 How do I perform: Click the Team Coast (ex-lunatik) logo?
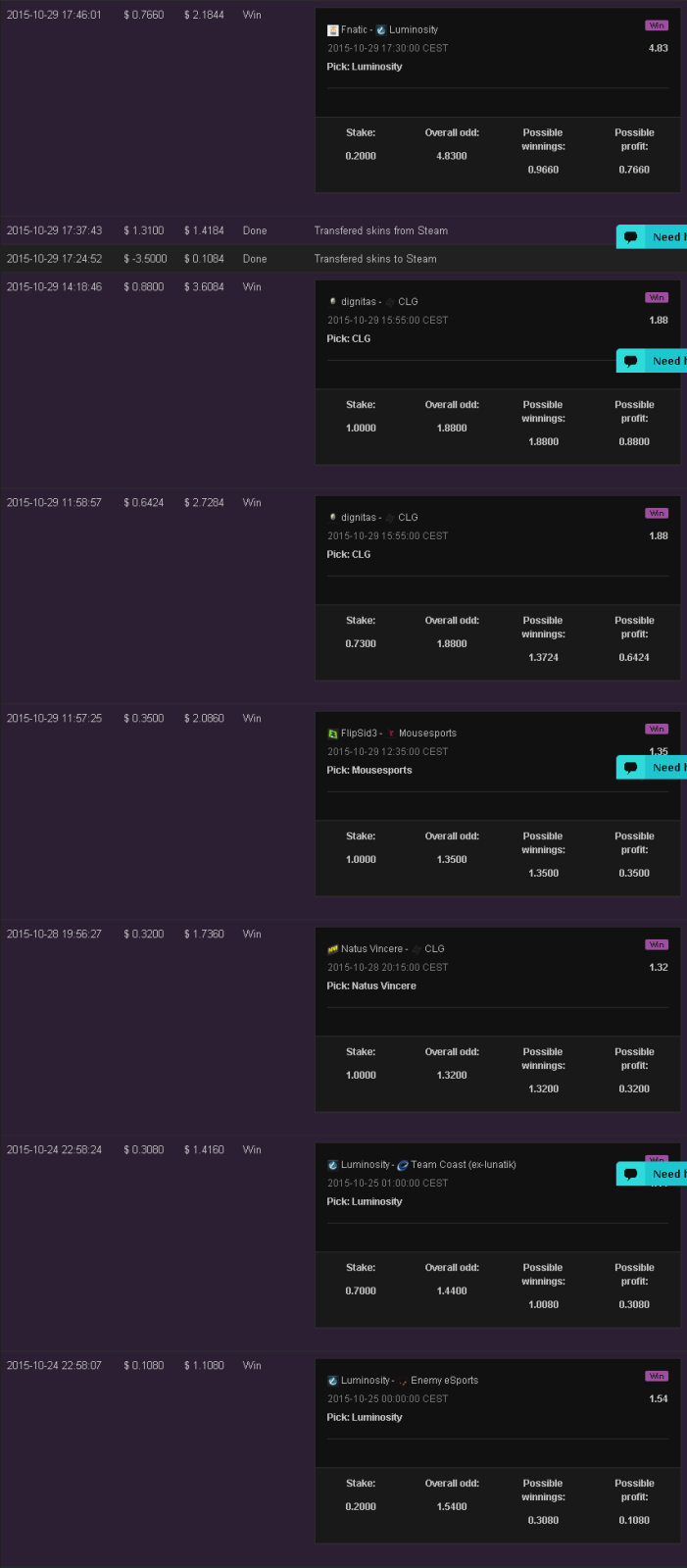coord(403,1165)
